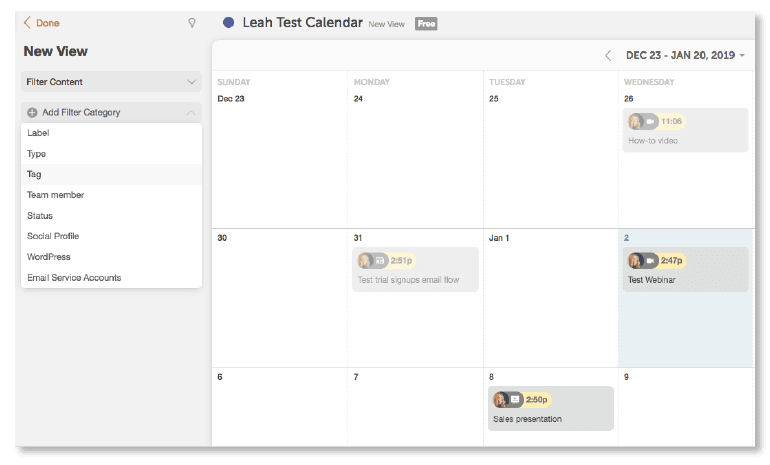Open the Dec 23 - Jan 20, 2019 date picker
Screen dimensions: 770x465
point(685,56)
